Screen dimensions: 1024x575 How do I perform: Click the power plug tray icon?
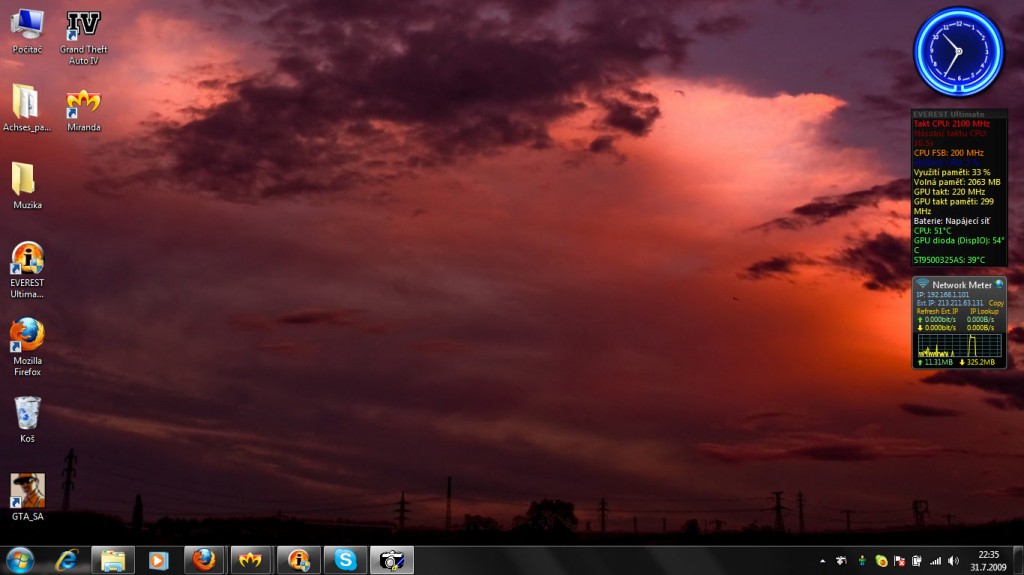pyautogui.click(x=917, y=561)
